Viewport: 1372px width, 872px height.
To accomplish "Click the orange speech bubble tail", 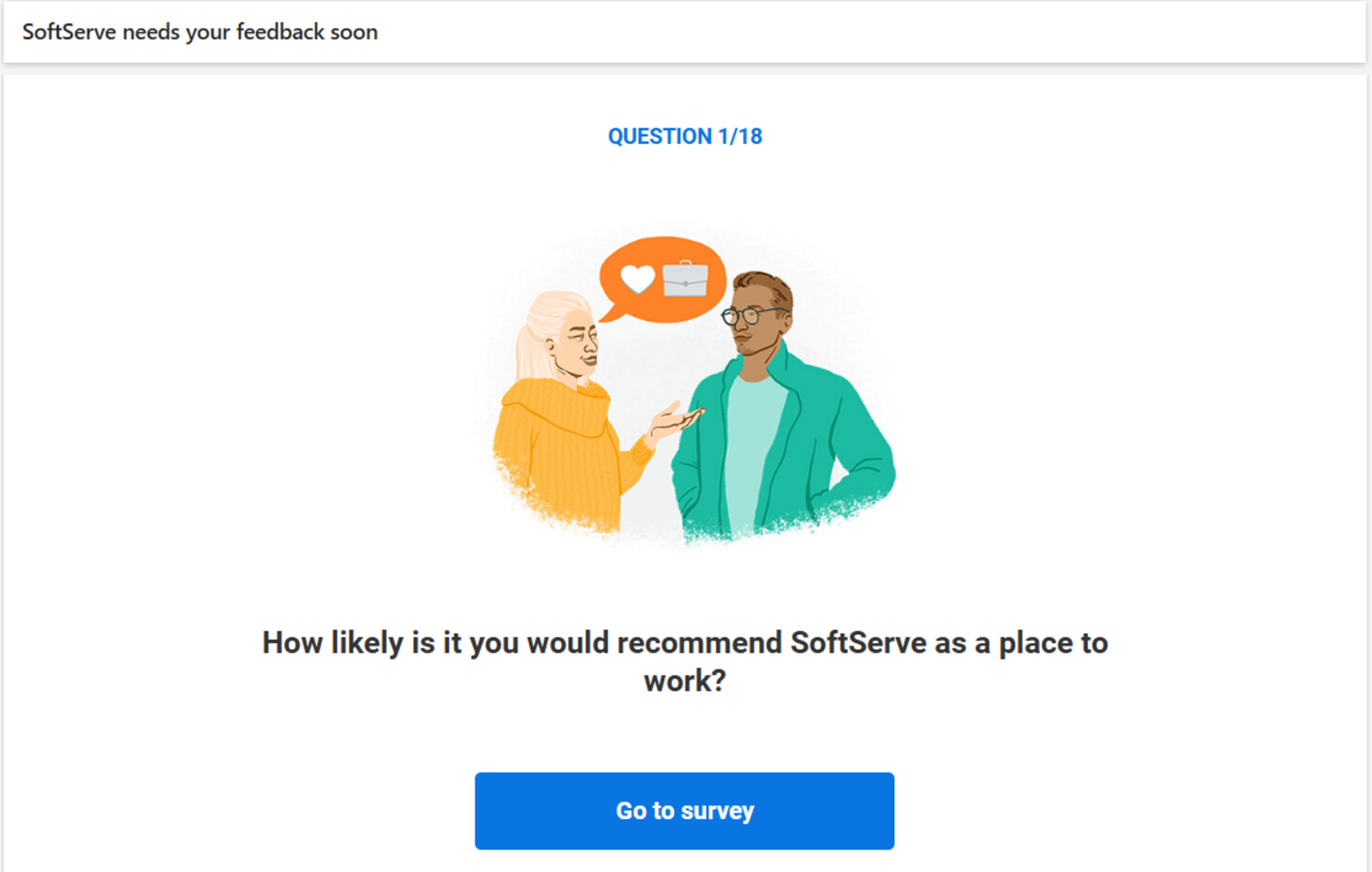I will pyautogui.click(x=610, y=314).
